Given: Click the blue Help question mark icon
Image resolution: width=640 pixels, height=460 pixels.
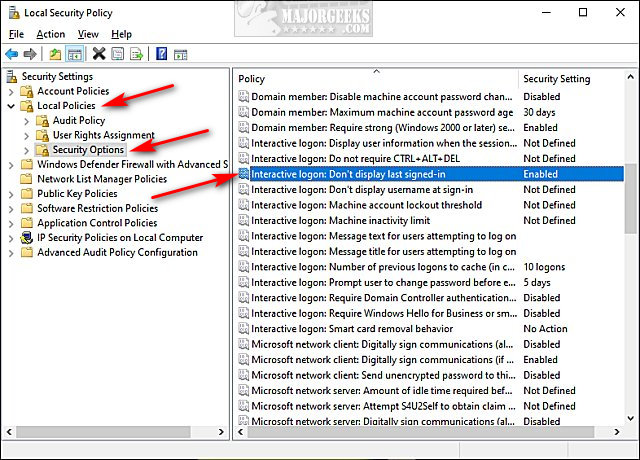Looking at the screenshot, I should [162, 53].
